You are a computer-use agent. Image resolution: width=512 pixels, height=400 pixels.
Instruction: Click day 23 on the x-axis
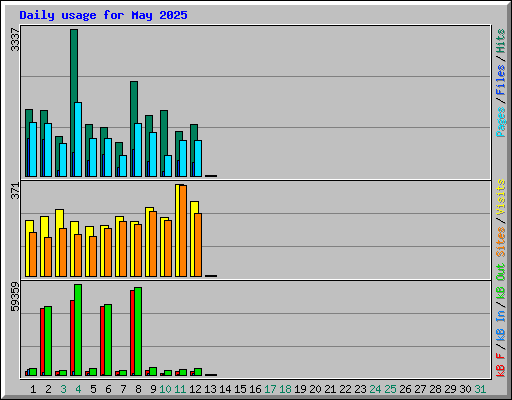pyautogui.click(x=360, y=389)
